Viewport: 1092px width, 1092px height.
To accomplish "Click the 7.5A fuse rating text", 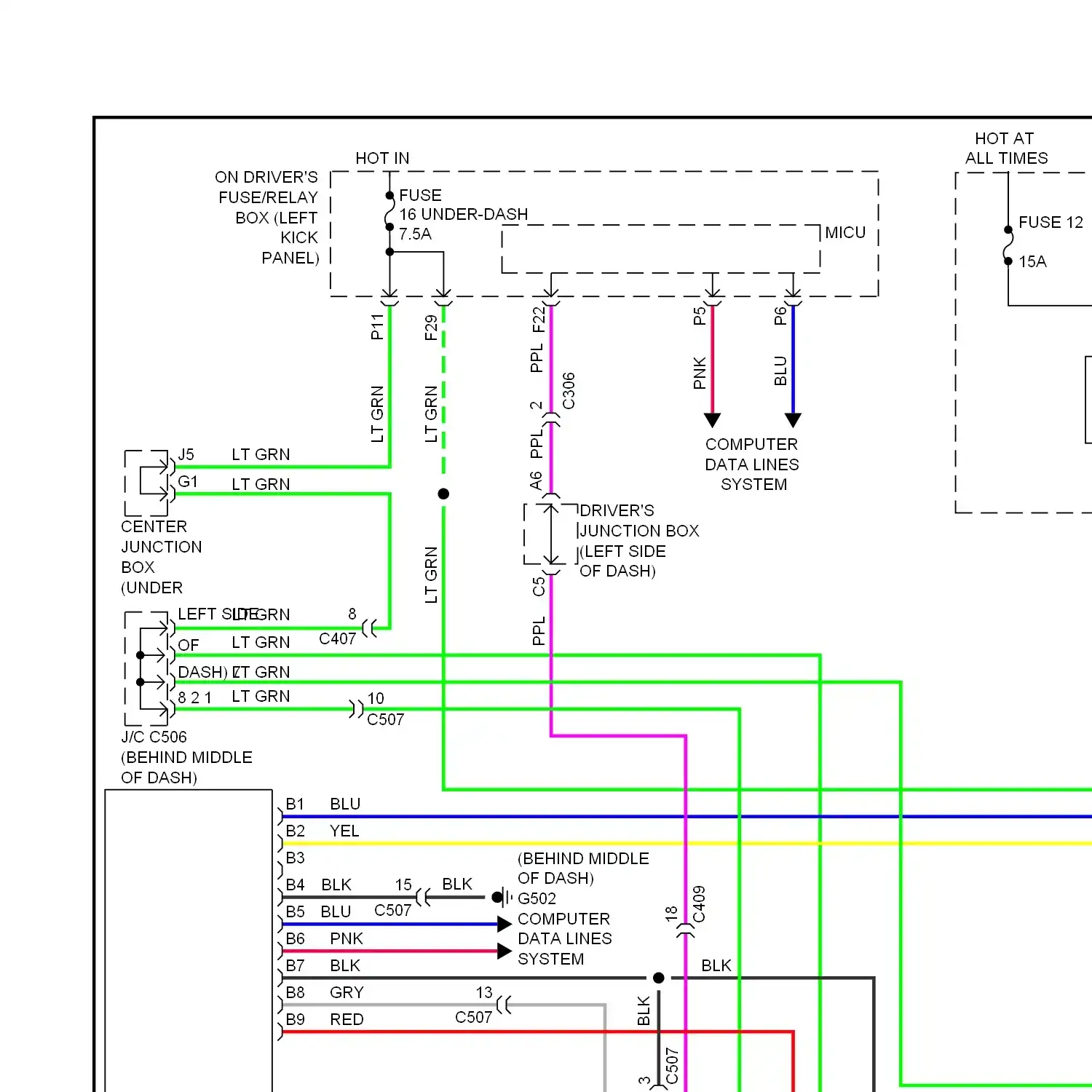I will [415, 234].
